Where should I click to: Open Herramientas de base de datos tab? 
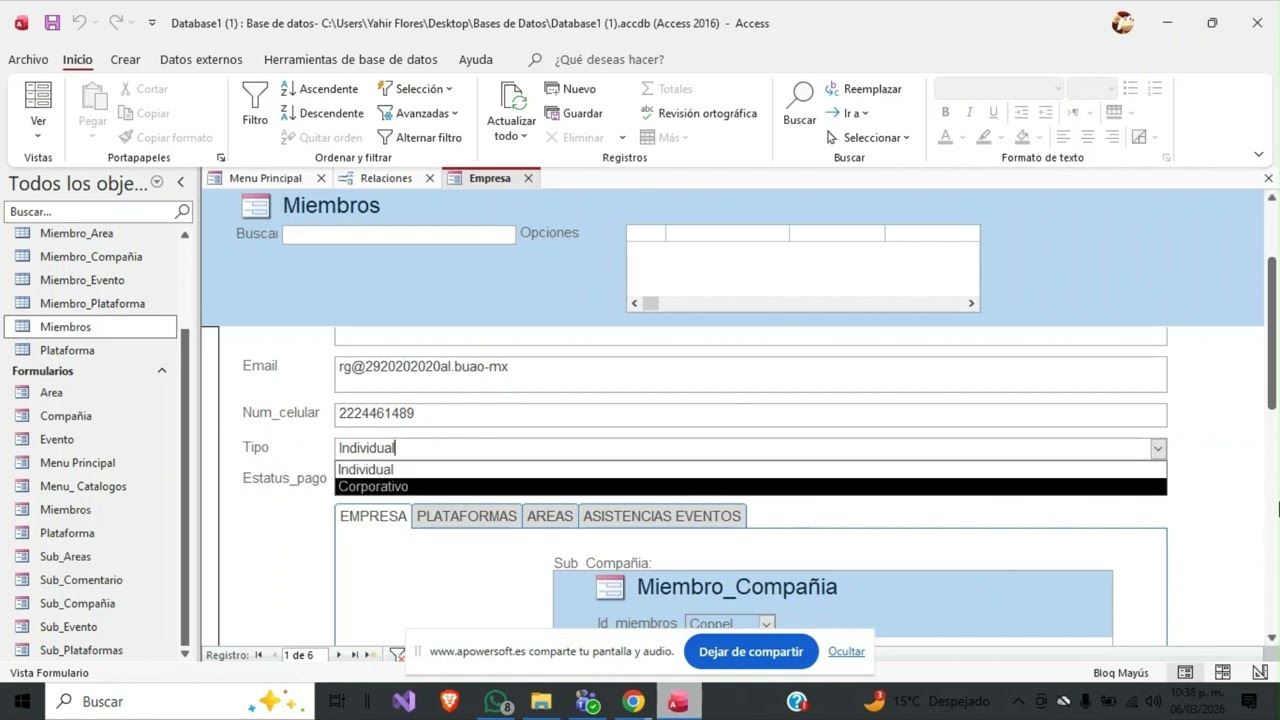(351, 60)
